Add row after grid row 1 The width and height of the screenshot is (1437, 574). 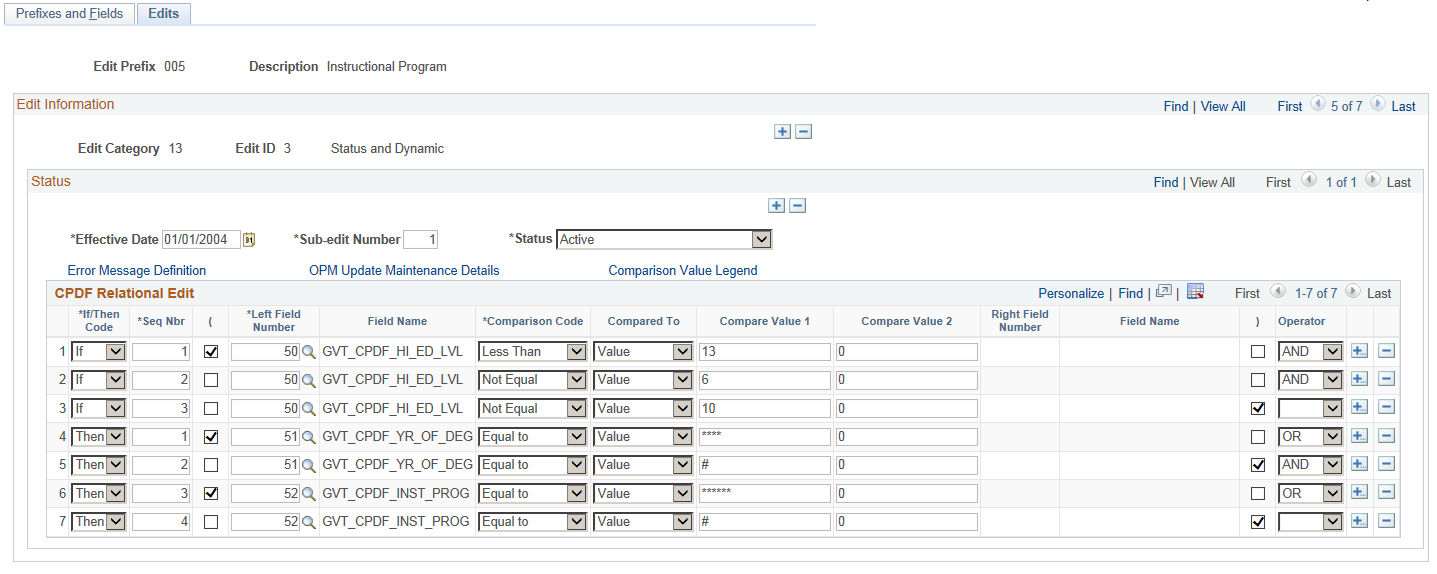1359,352
